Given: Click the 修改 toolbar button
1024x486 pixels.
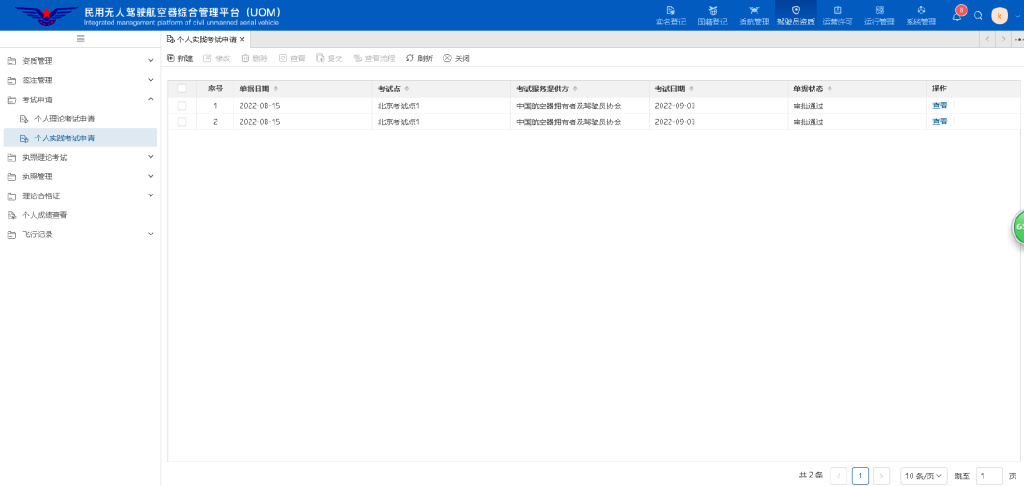Looking at the screenshot, I should [217, 58].
